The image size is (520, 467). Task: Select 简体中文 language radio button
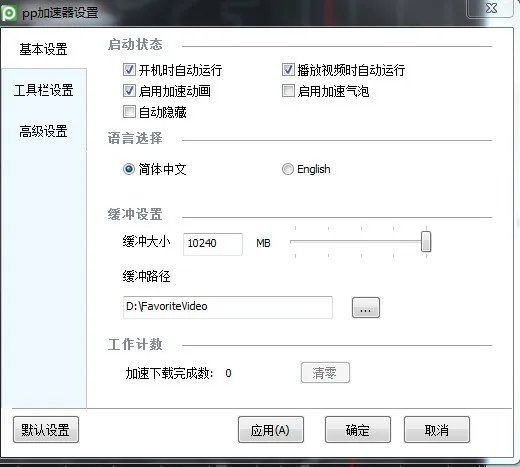click(x=129, y=169)
